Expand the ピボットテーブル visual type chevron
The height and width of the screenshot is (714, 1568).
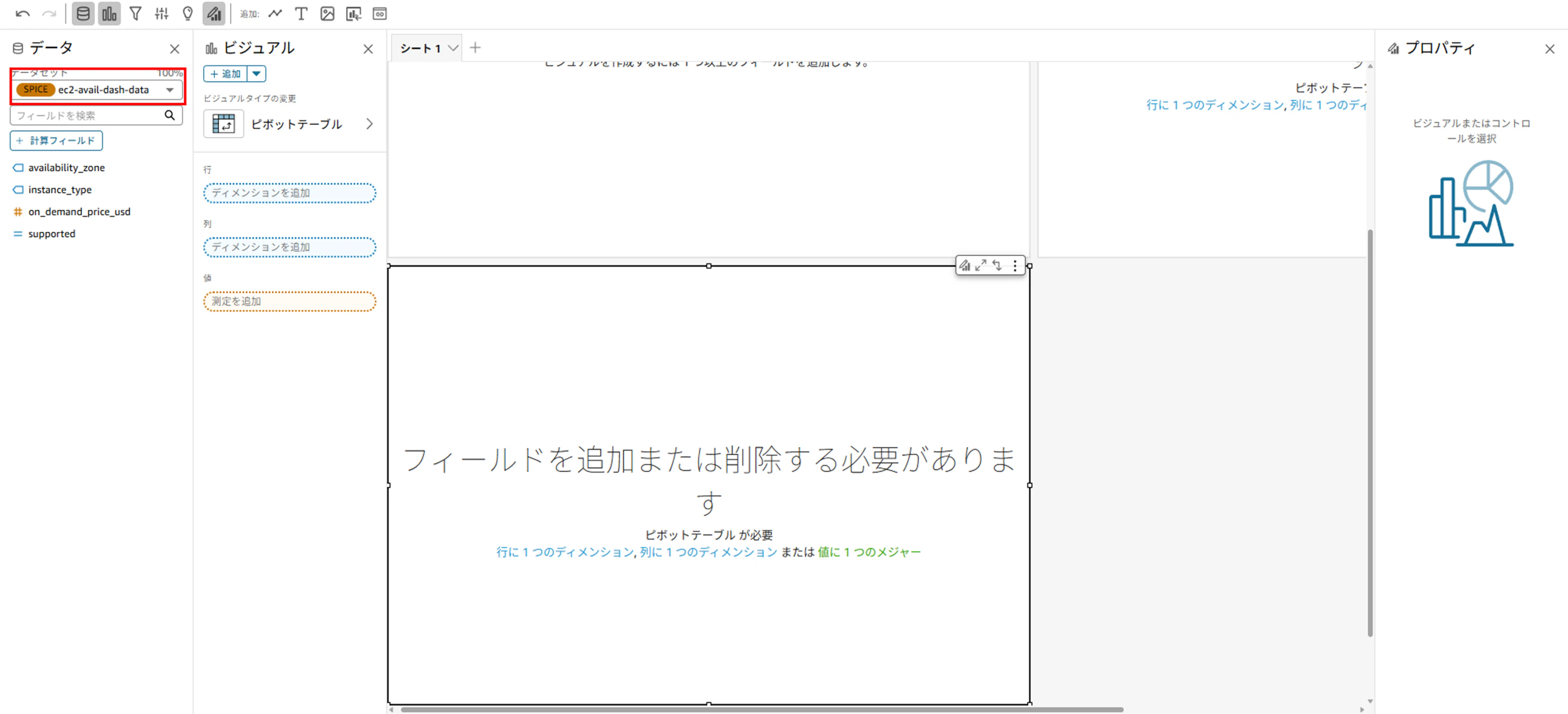(x=369, y=124)
